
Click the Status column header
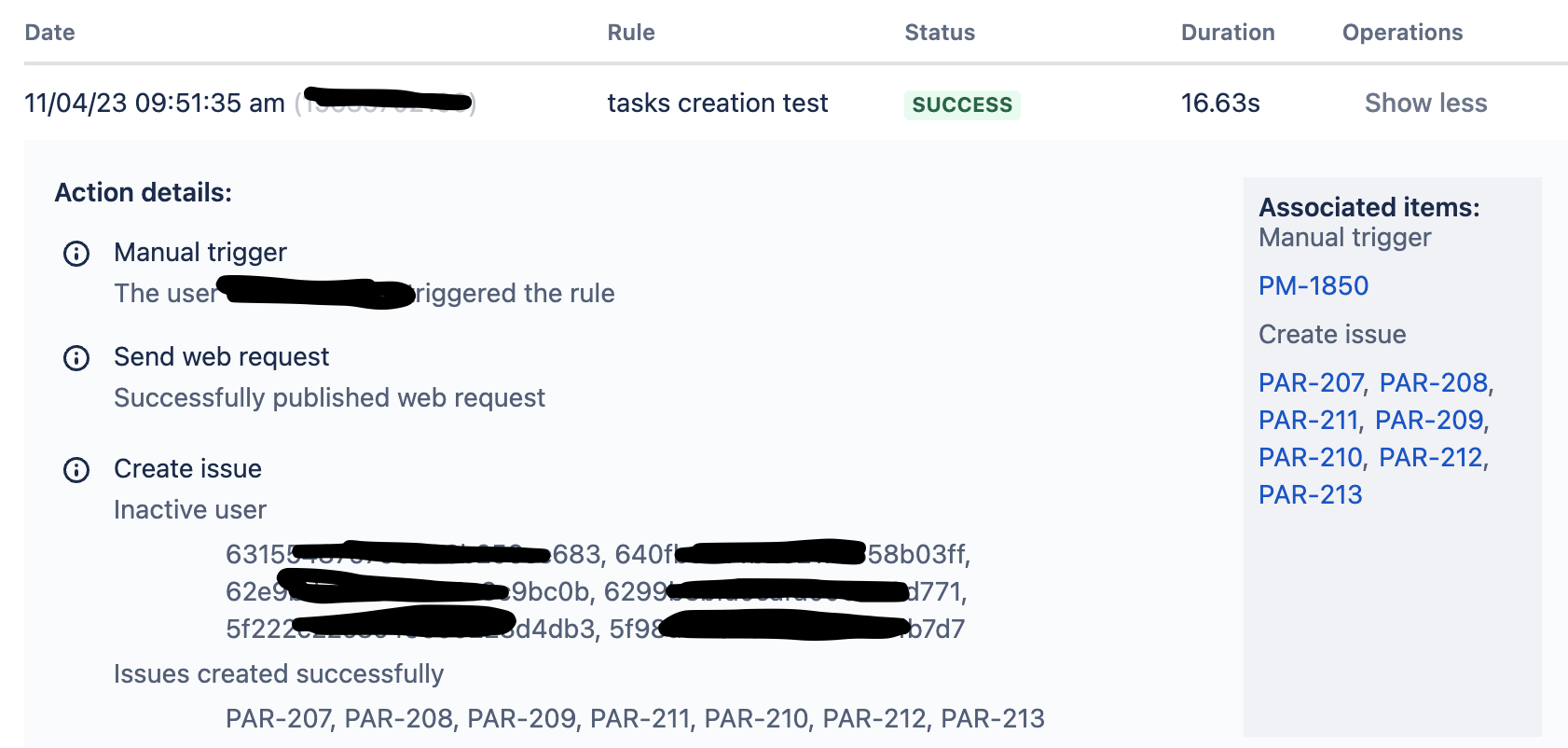(x=939, y=32)
